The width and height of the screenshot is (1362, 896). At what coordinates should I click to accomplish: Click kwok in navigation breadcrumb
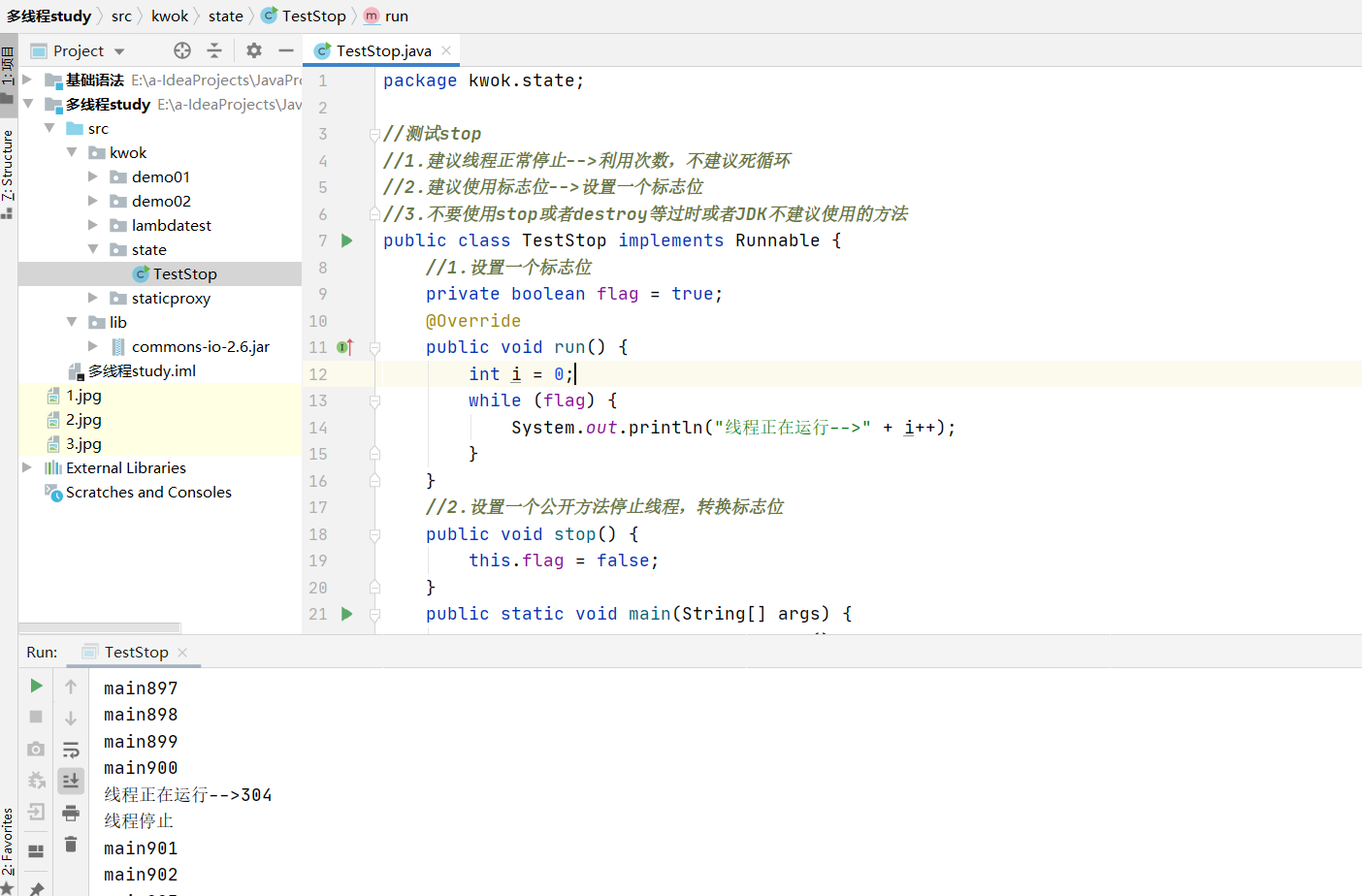pos(170,16)
